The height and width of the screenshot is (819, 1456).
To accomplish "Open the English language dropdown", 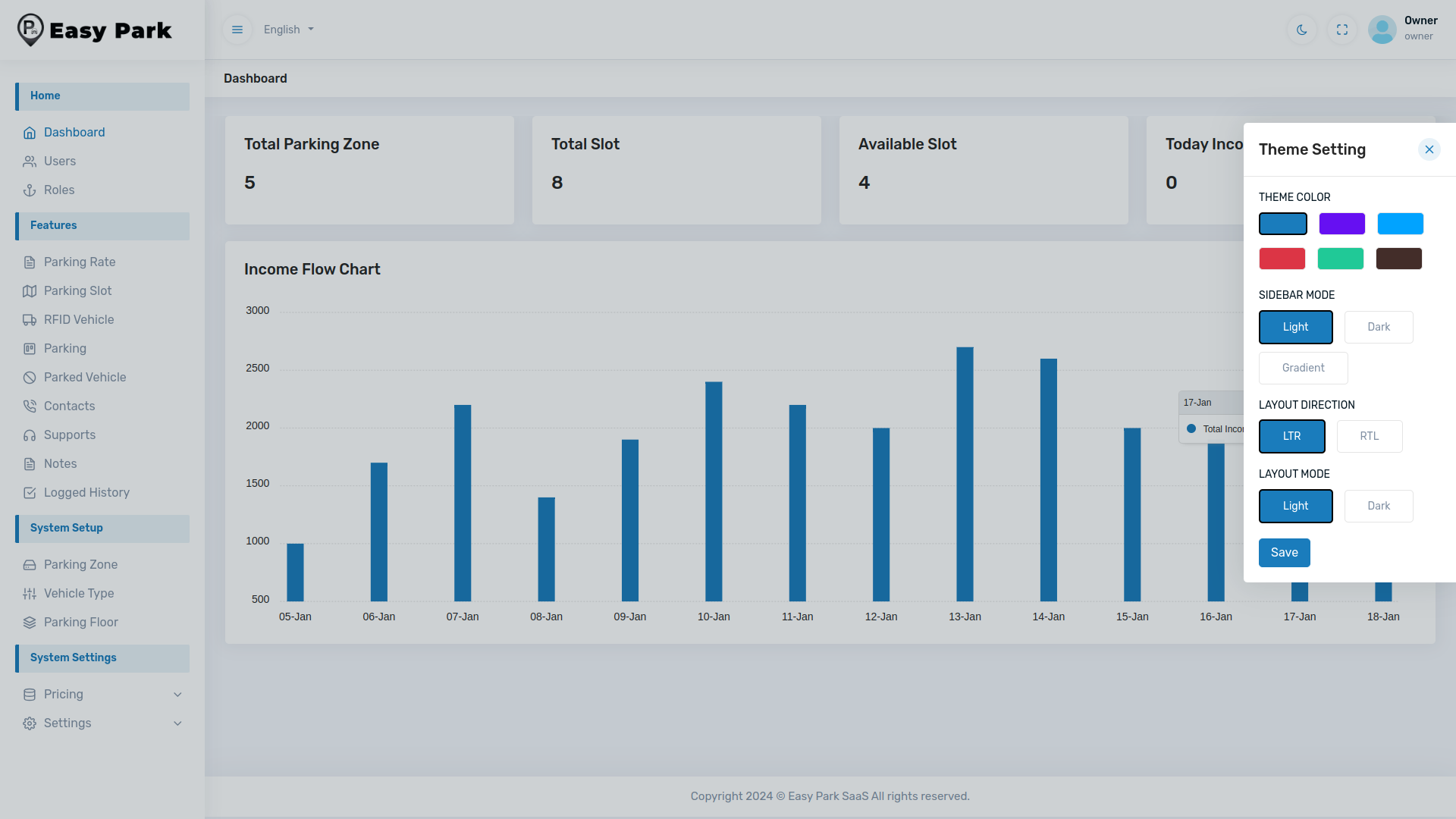I will (288, 30).
